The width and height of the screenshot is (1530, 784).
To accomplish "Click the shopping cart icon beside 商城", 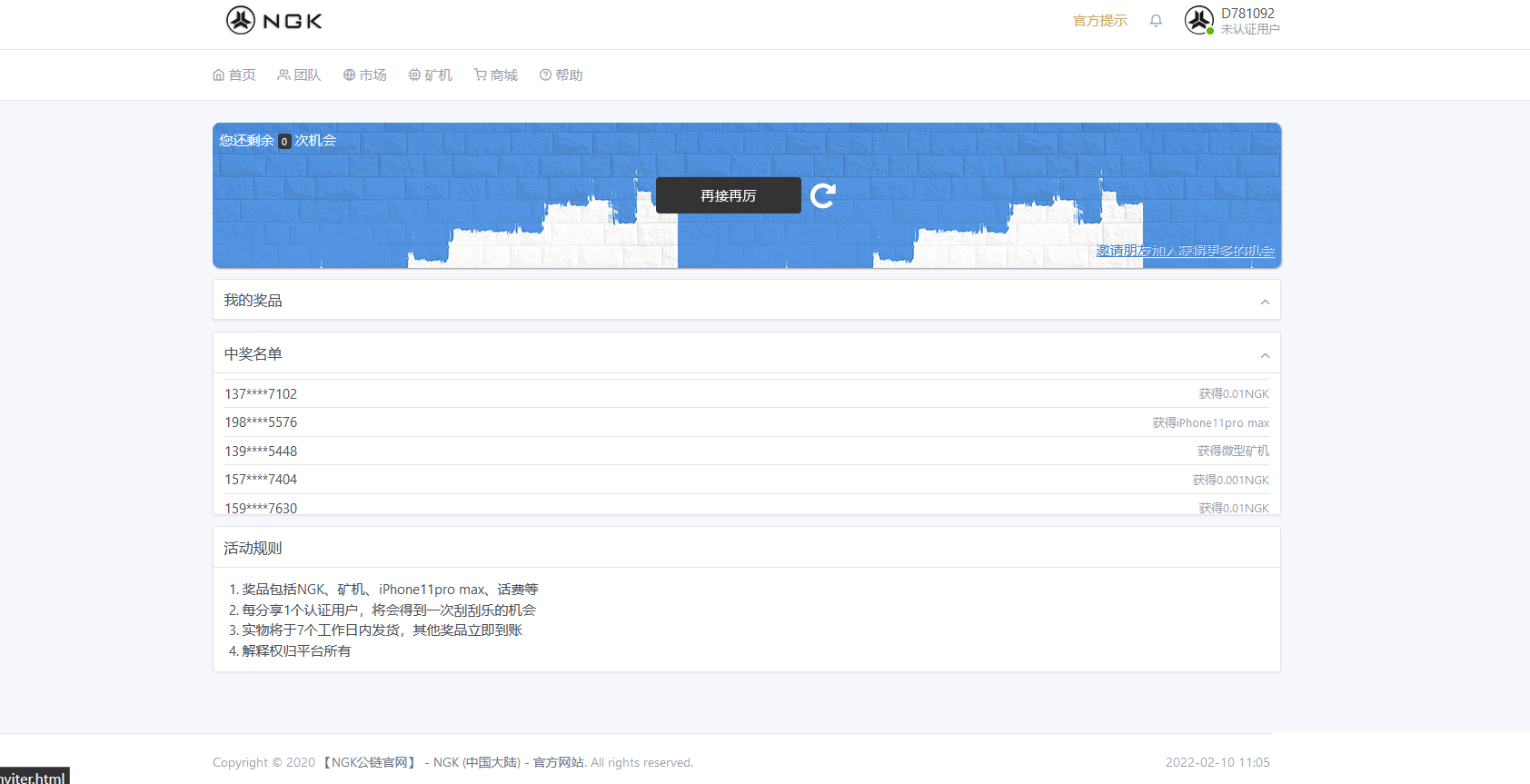I will (480, 75).
